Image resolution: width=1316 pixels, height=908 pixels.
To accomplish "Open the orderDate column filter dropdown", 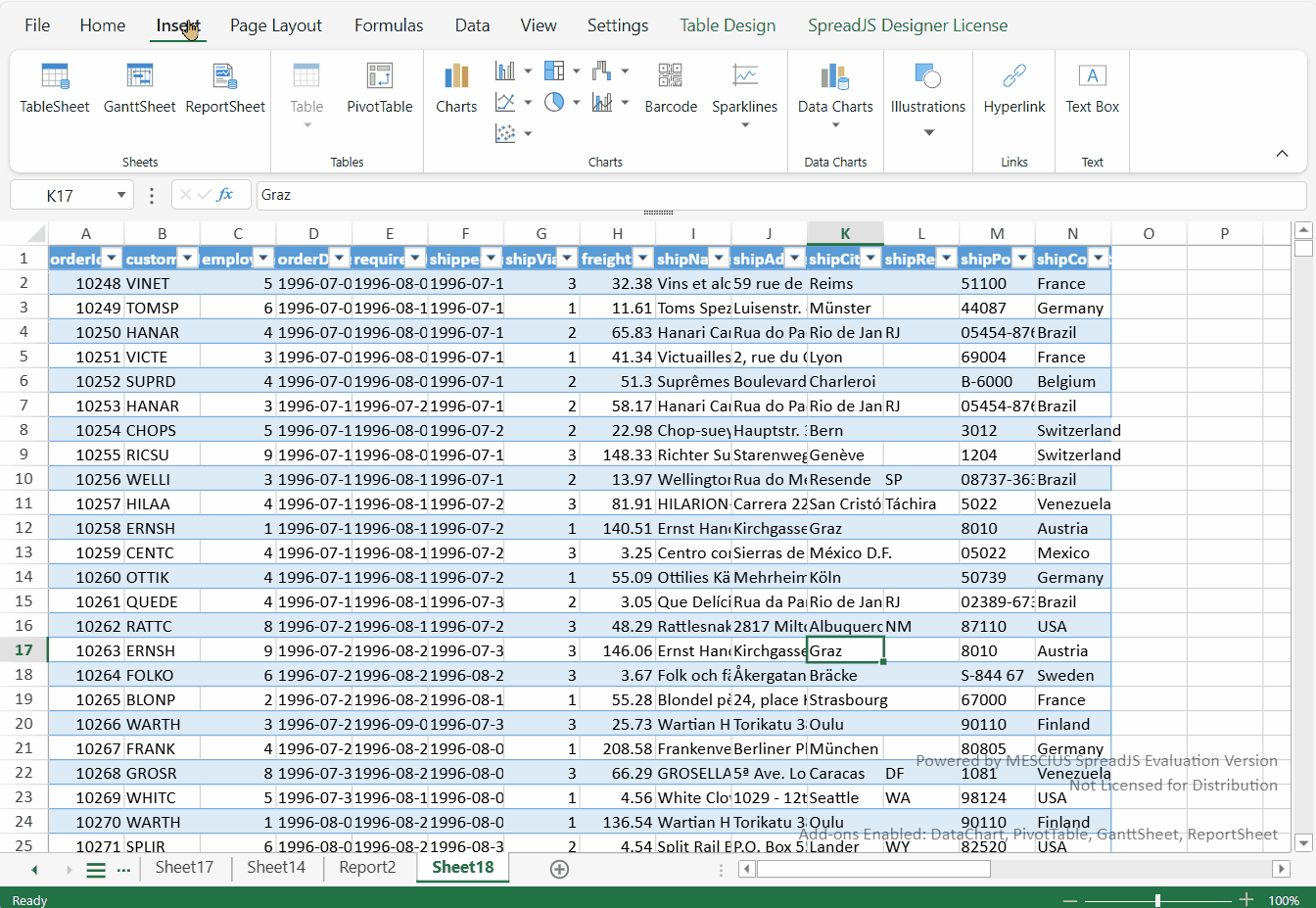I will pos(339,259).
